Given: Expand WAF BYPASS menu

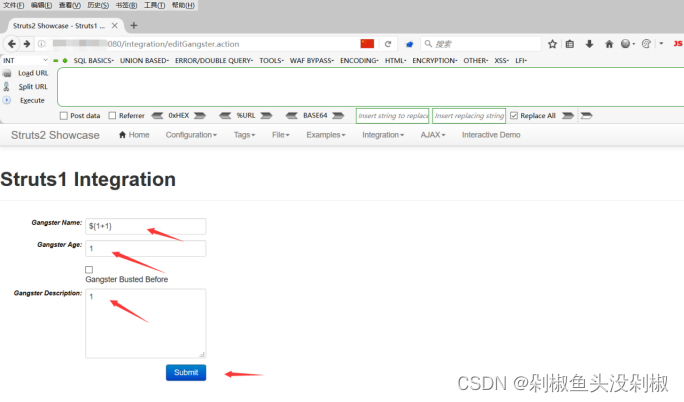Looking at the screenshot, I should point(312,61).
